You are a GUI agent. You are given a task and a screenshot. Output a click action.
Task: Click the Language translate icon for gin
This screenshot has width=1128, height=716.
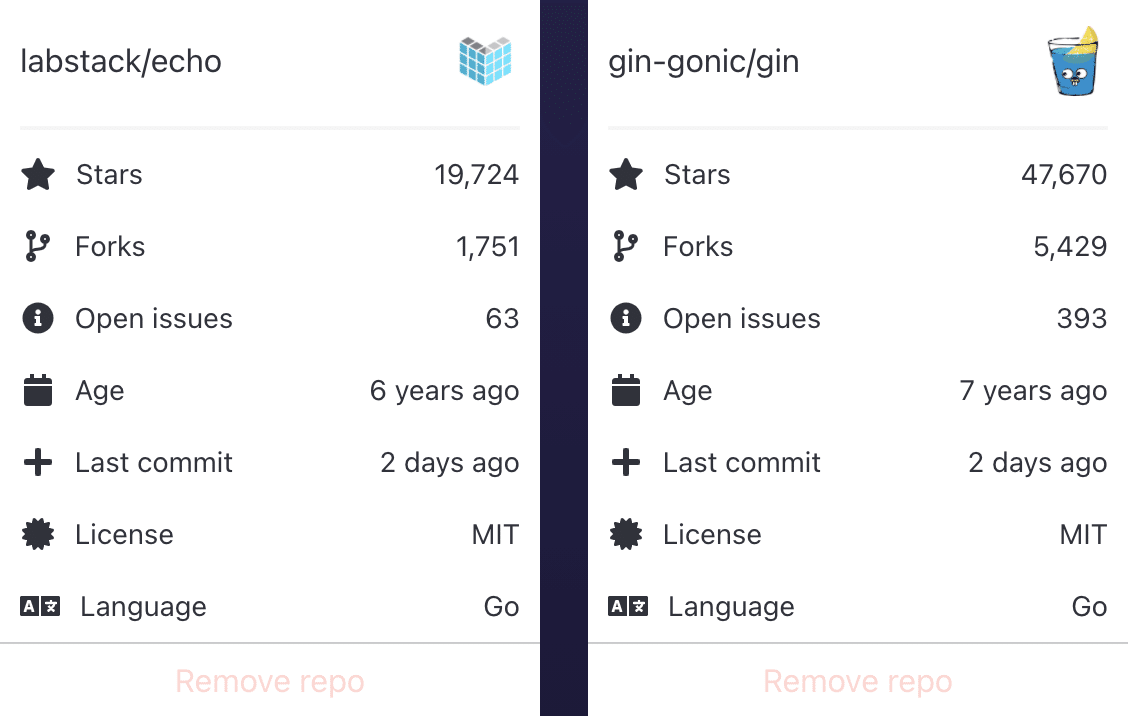(x=628, y=607)
